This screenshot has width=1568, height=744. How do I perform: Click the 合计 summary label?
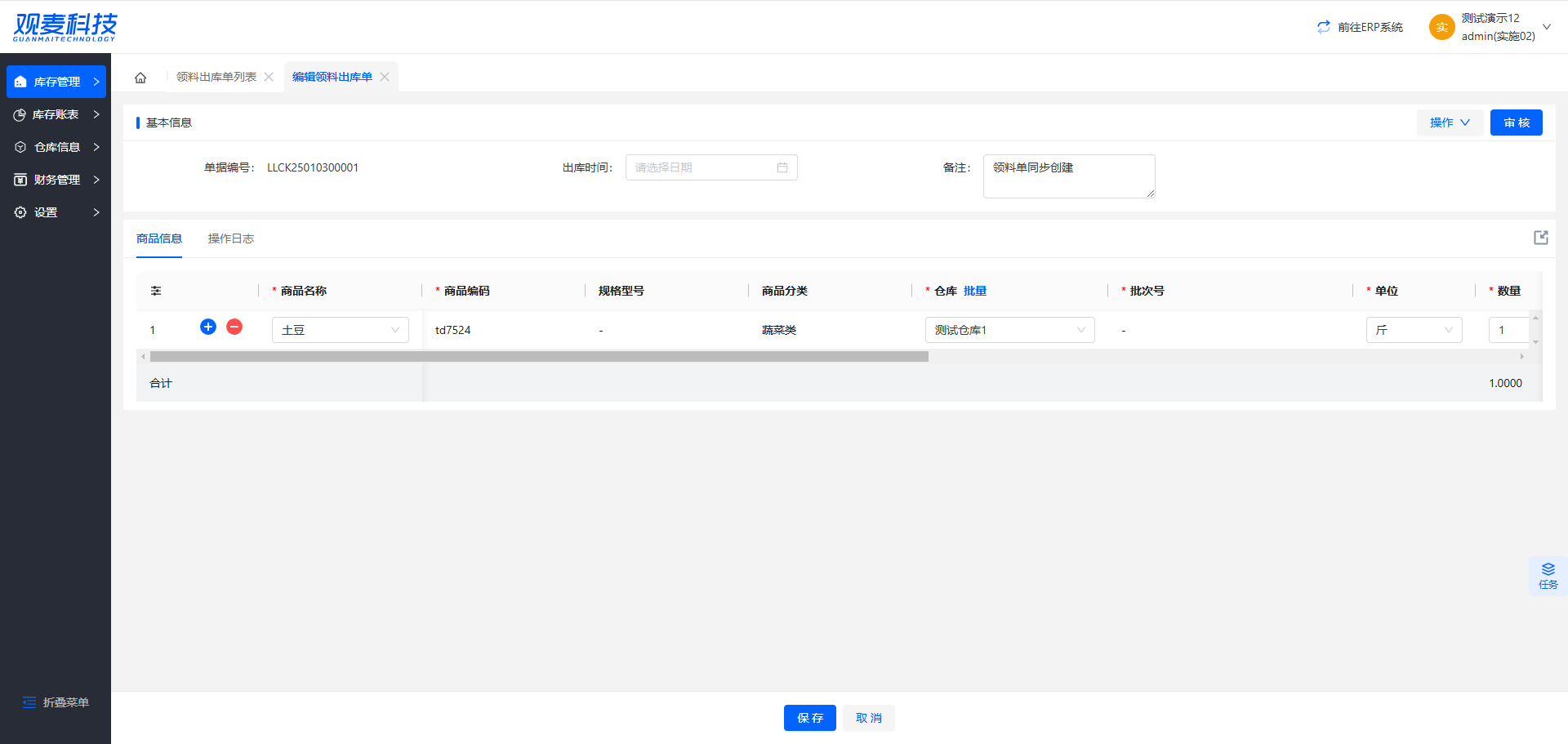tap(161, 383)
